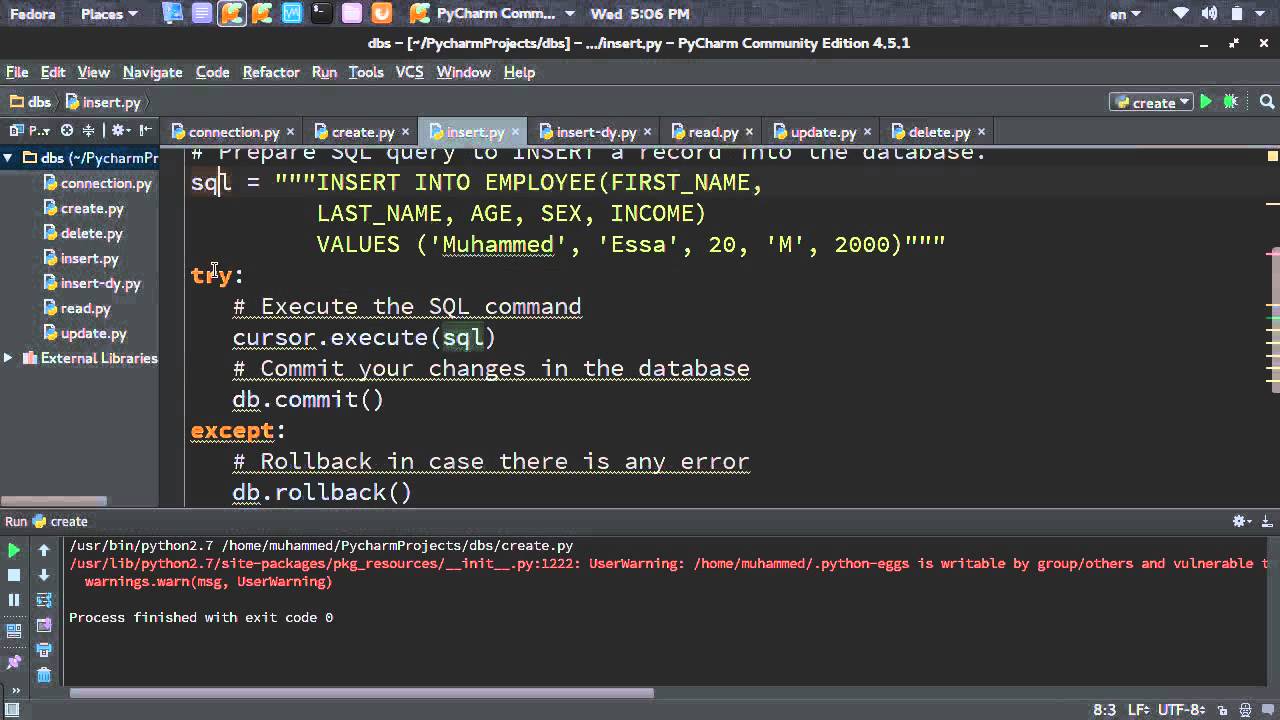Rerun create in the Run panel
The width and height of the screenshot is (1280, 720).
click(14, 550)
